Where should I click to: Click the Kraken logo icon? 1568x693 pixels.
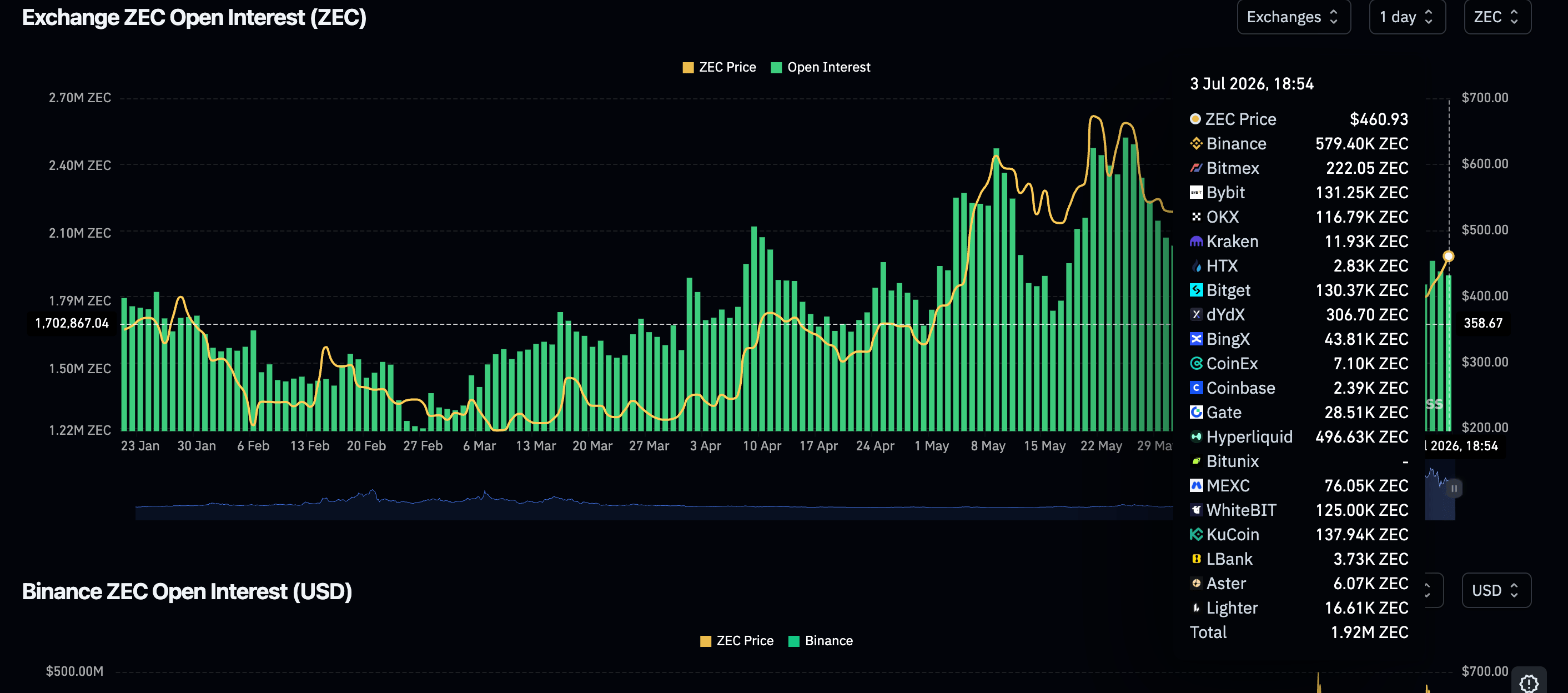click(1196, 241)
